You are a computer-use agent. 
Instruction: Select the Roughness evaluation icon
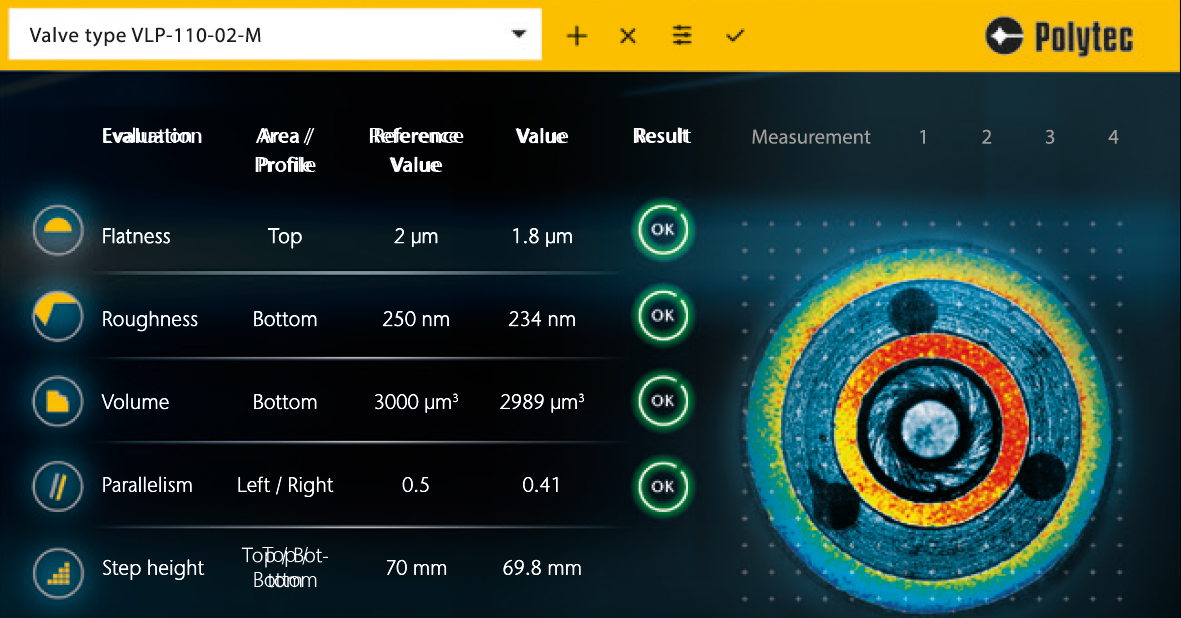coord(57,314)
